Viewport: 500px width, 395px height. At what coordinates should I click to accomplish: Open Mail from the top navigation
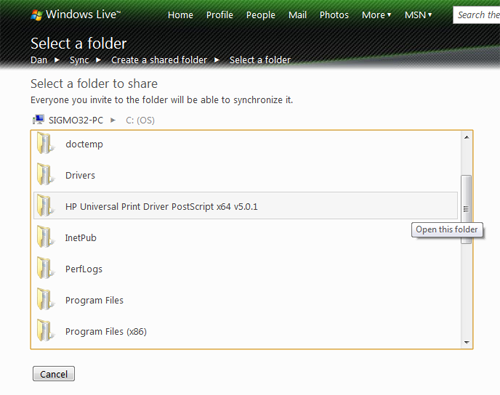pyautogui.click(x=297, y=15)
